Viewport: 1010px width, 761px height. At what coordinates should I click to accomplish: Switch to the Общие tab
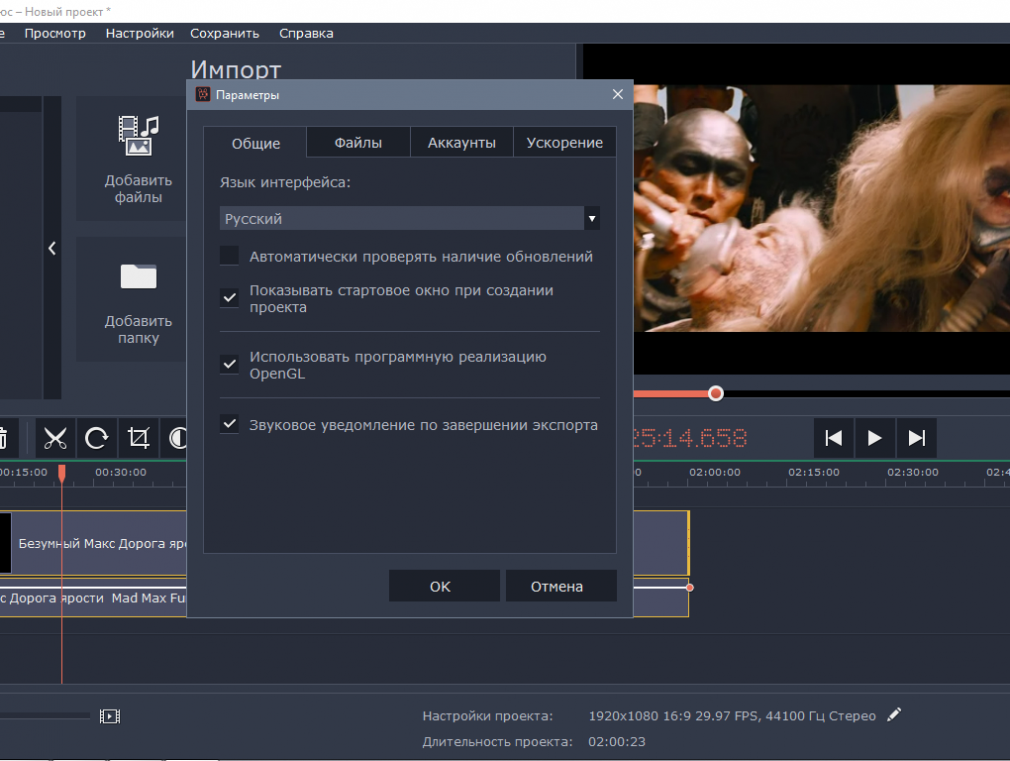pos(256,143)
